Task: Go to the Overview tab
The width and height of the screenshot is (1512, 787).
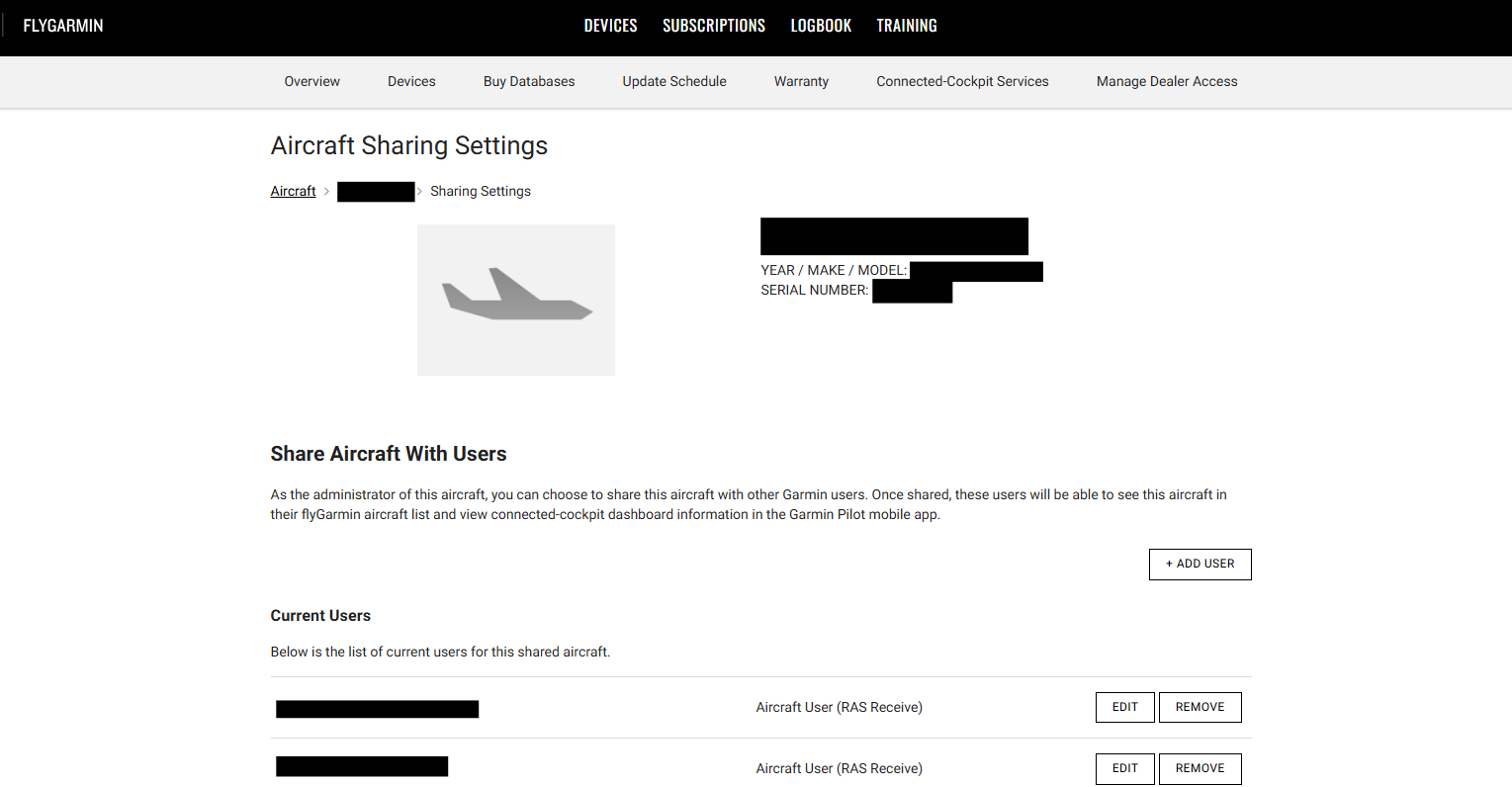Action: (312, 82)
